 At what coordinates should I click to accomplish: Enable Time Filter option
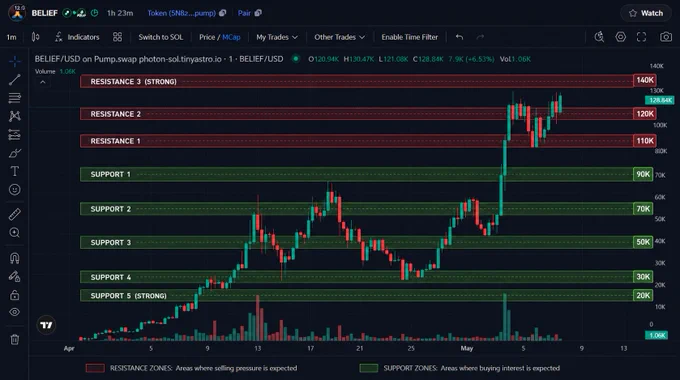point(410,37)
